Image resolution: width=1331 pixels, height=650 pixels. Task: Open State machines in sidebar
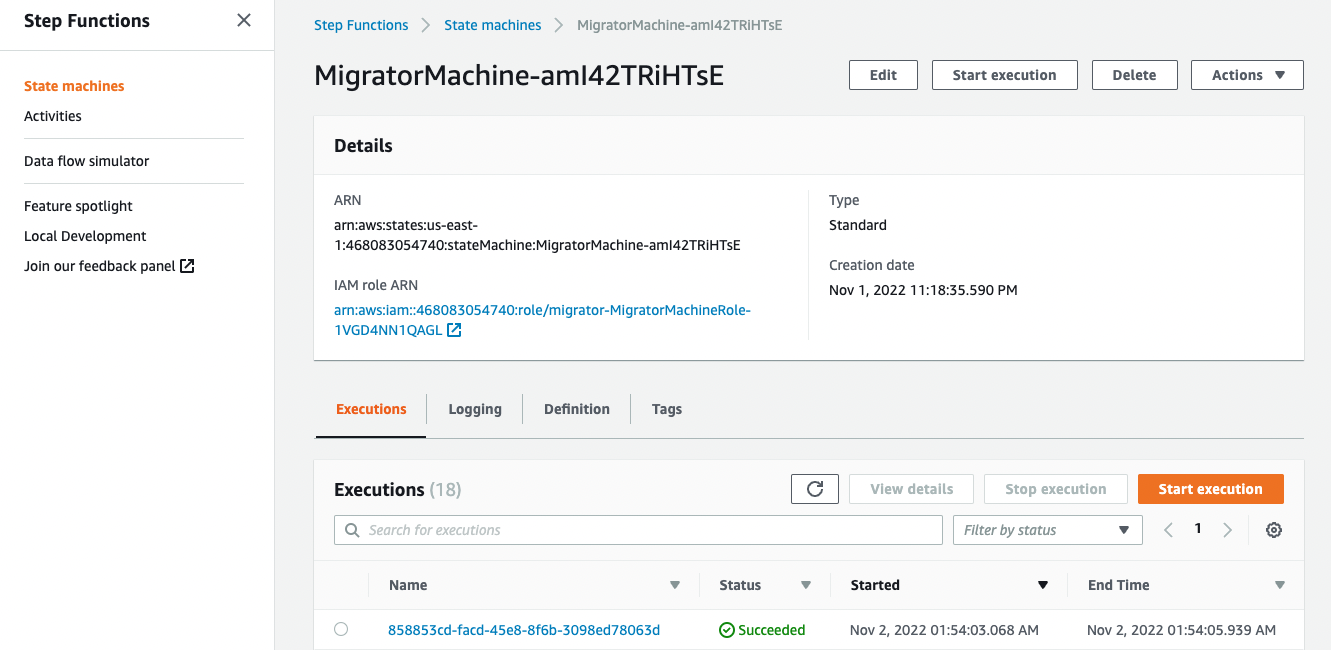(74, 86)
